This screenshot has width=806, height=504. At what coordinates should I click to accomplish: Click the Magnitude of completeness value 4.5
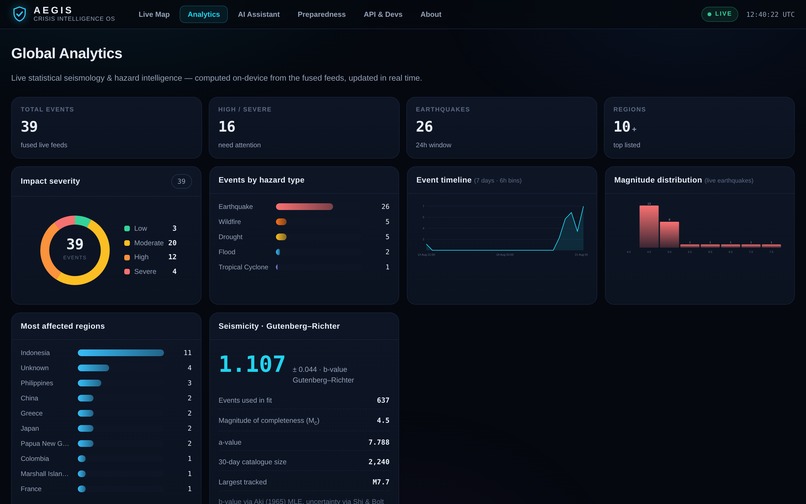point(383,420)
